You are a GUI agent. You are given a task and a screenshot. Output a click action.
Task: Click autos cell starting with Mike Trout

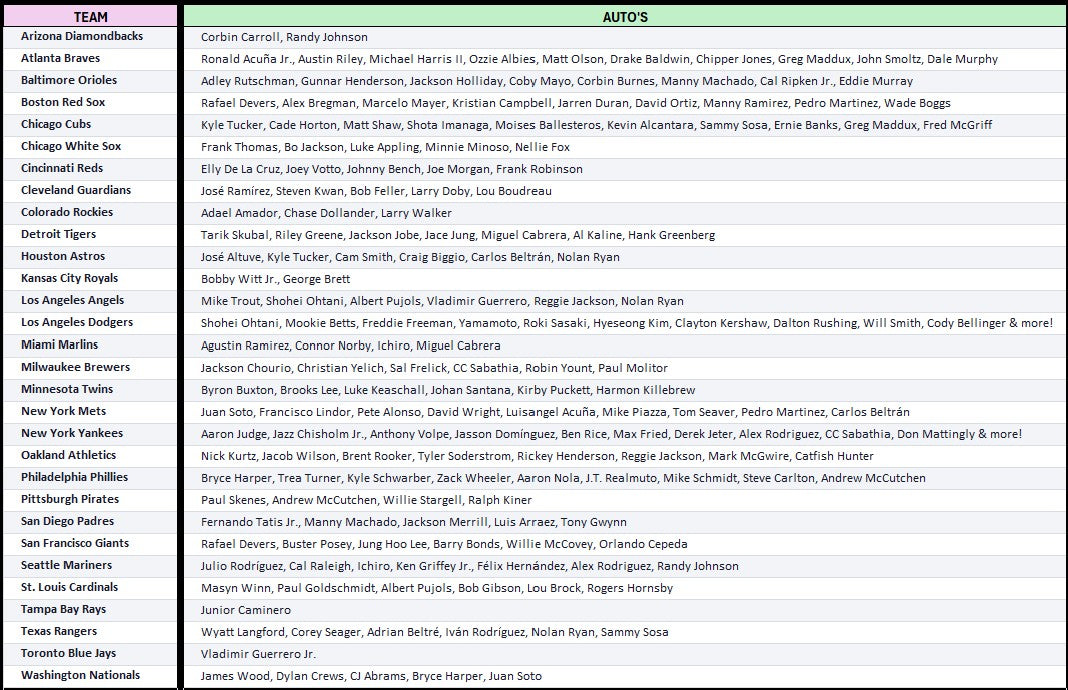(x=625, y=301)
